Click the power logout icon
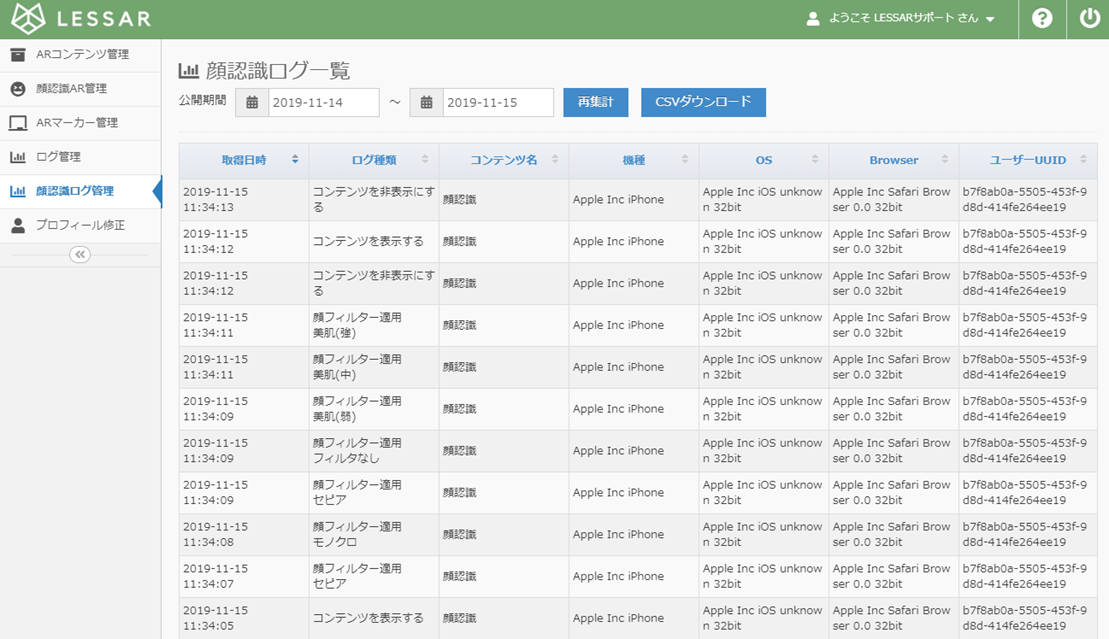This screenshot has height=639, width=1109. pos(1089,18)
